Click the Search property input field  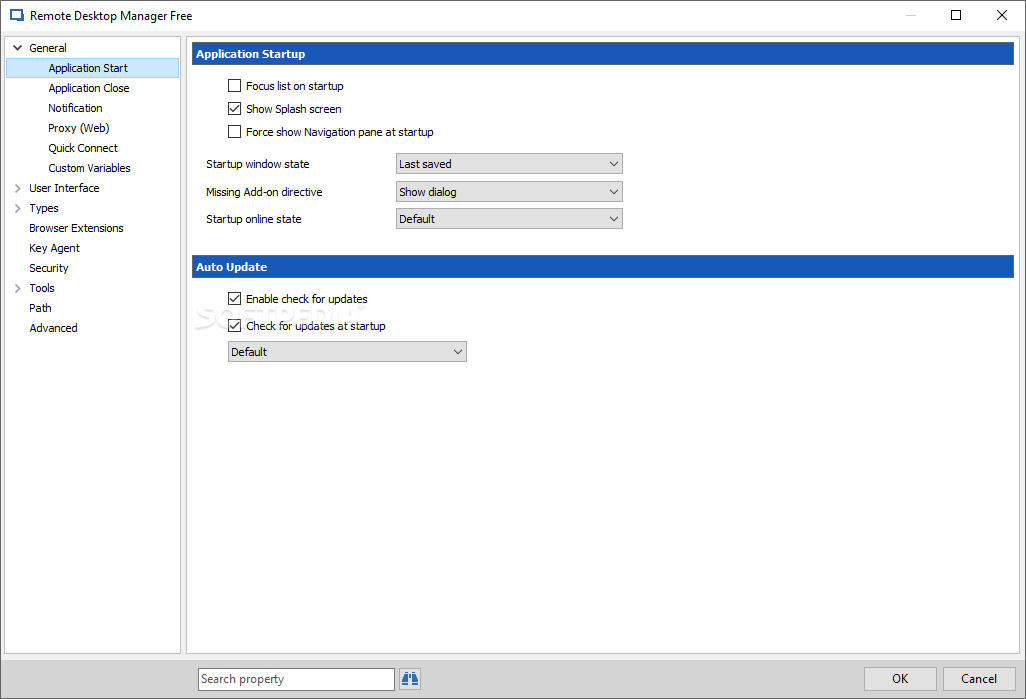296,679
